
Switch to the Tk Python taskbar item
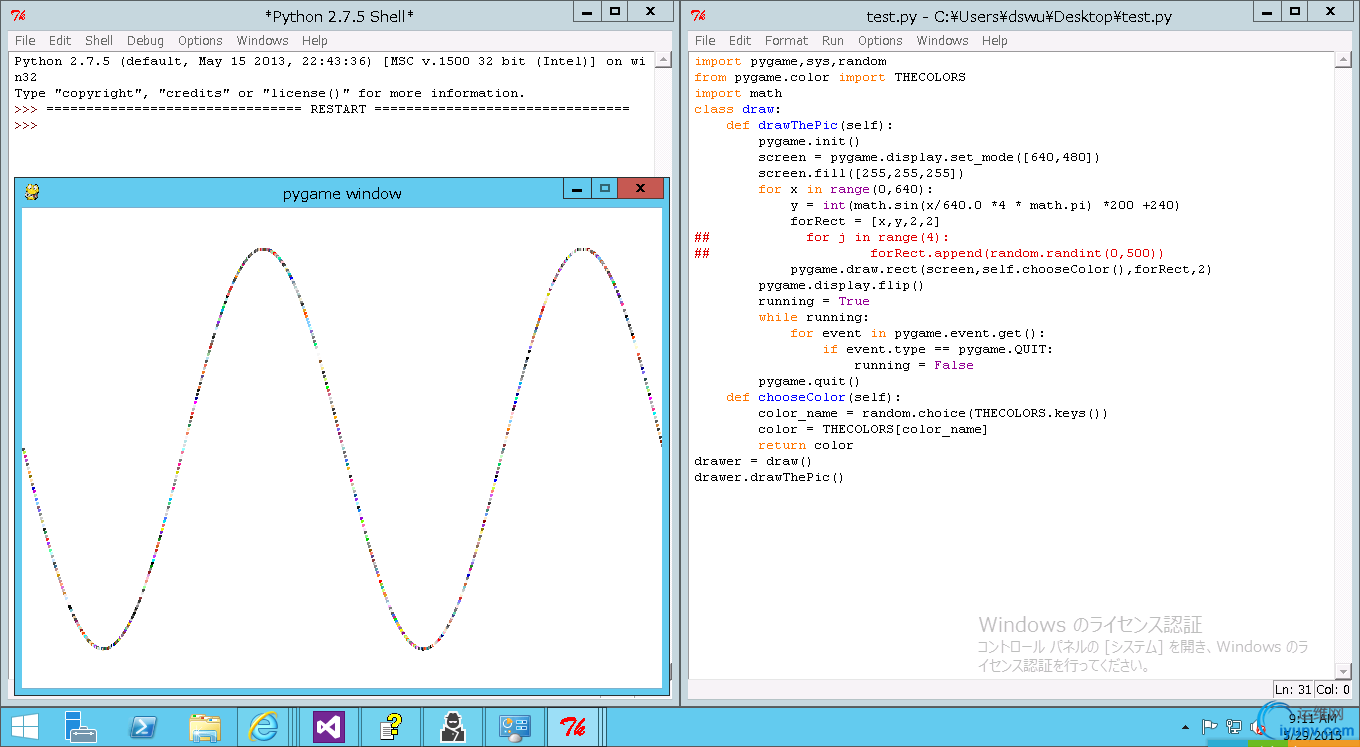tap(574, 726)
